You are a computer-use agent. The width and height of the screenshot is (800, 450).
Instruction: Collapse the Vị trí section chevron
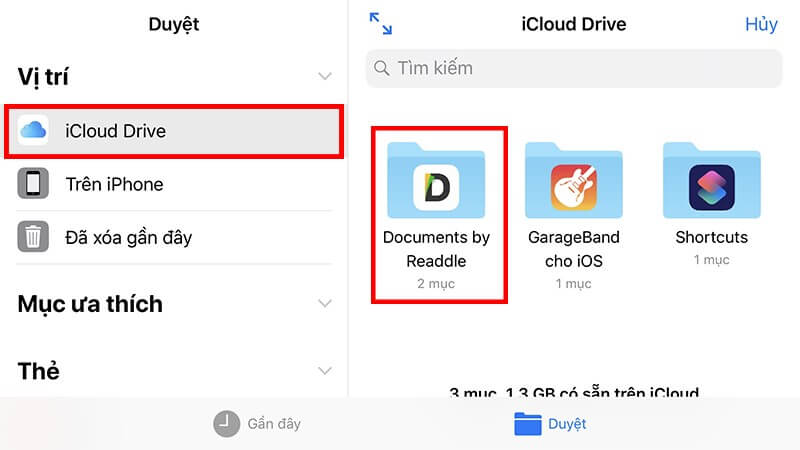tap(324, 77)
